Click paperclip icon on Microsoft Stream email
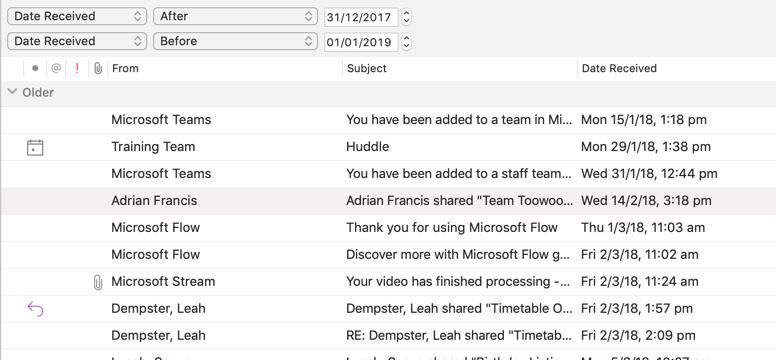The image size is (776, 360). [98, 282]
